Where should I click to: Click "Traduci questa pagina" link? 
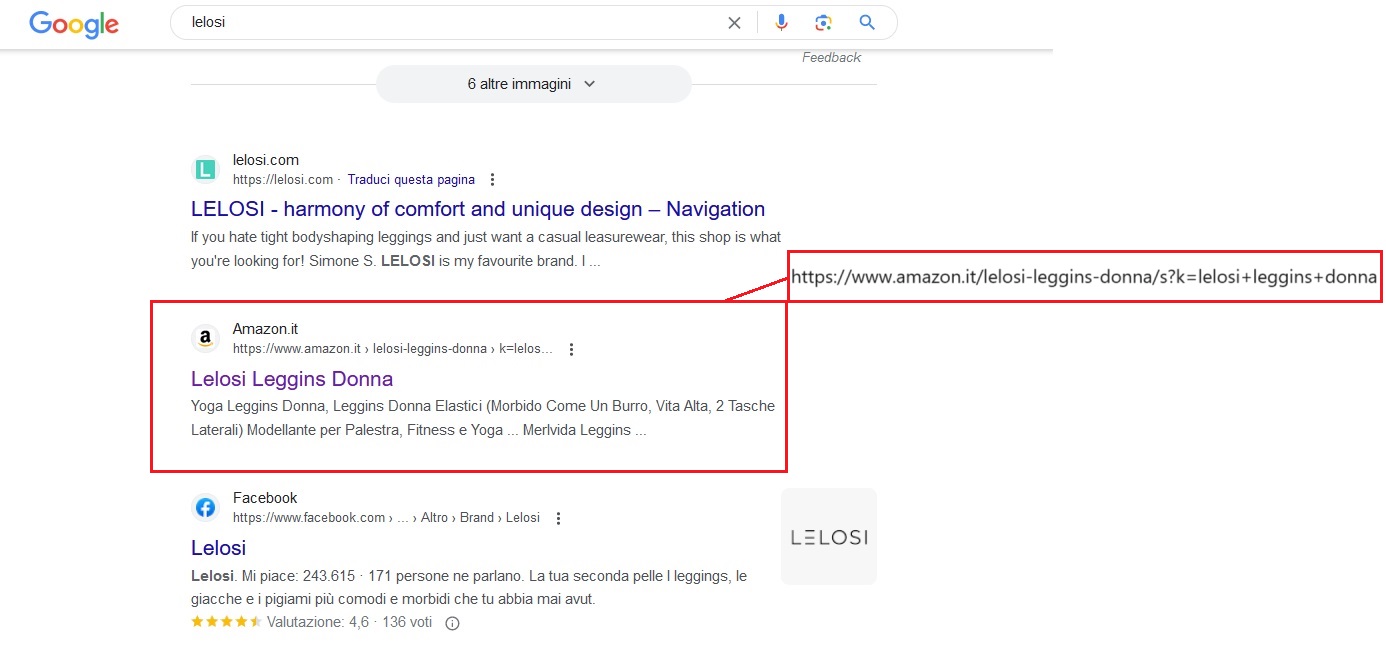click(x=411, y=180)
